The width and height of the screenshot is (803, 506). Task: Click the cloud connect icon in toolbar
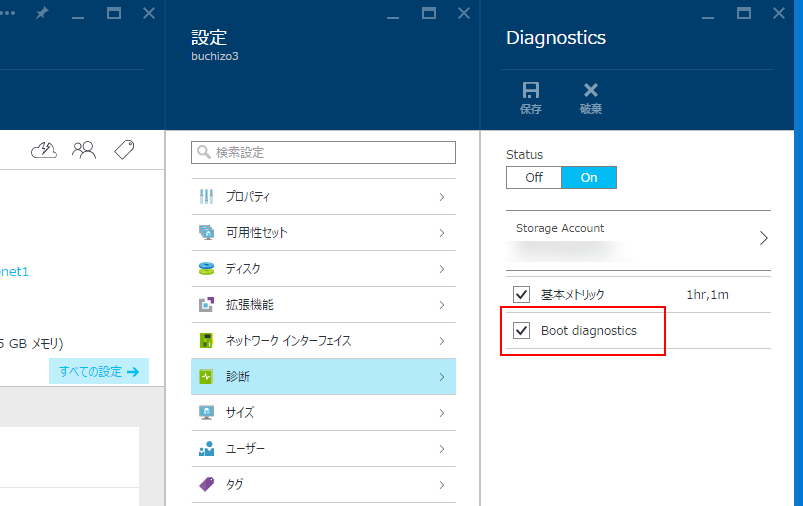44,150
